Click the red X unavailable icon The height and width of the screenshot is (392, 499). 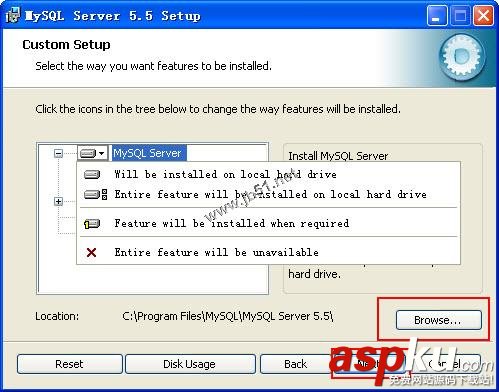tap(91, 252)
